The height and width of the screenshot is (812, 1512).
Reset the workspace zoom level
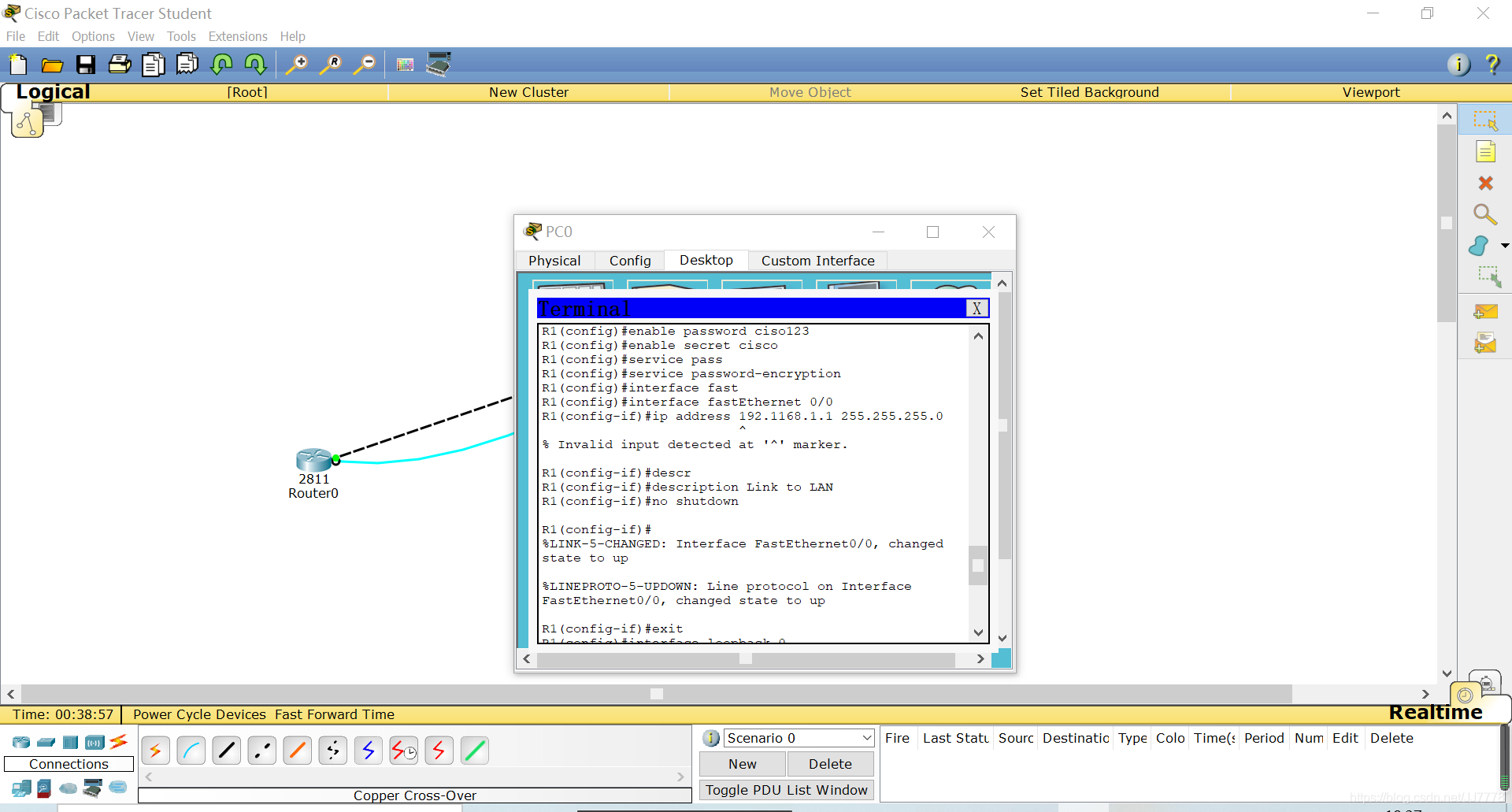coord(331,65)
